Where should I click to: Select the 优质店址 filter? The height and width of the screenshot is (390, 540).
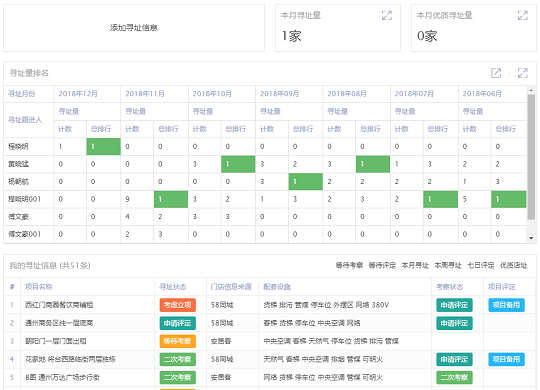(513, 265)
